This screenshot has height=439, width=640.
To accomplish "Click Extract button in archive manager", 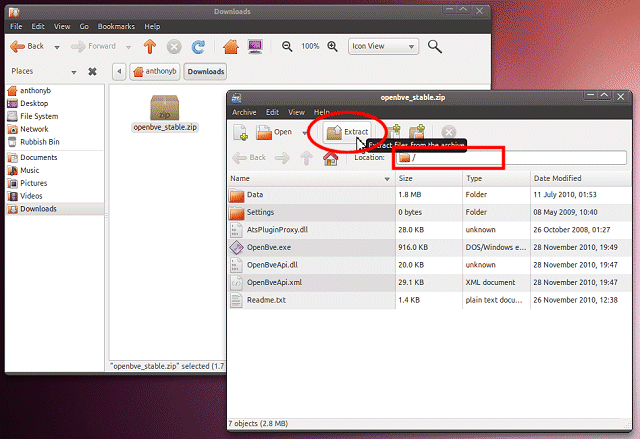I will click(348, 132).
